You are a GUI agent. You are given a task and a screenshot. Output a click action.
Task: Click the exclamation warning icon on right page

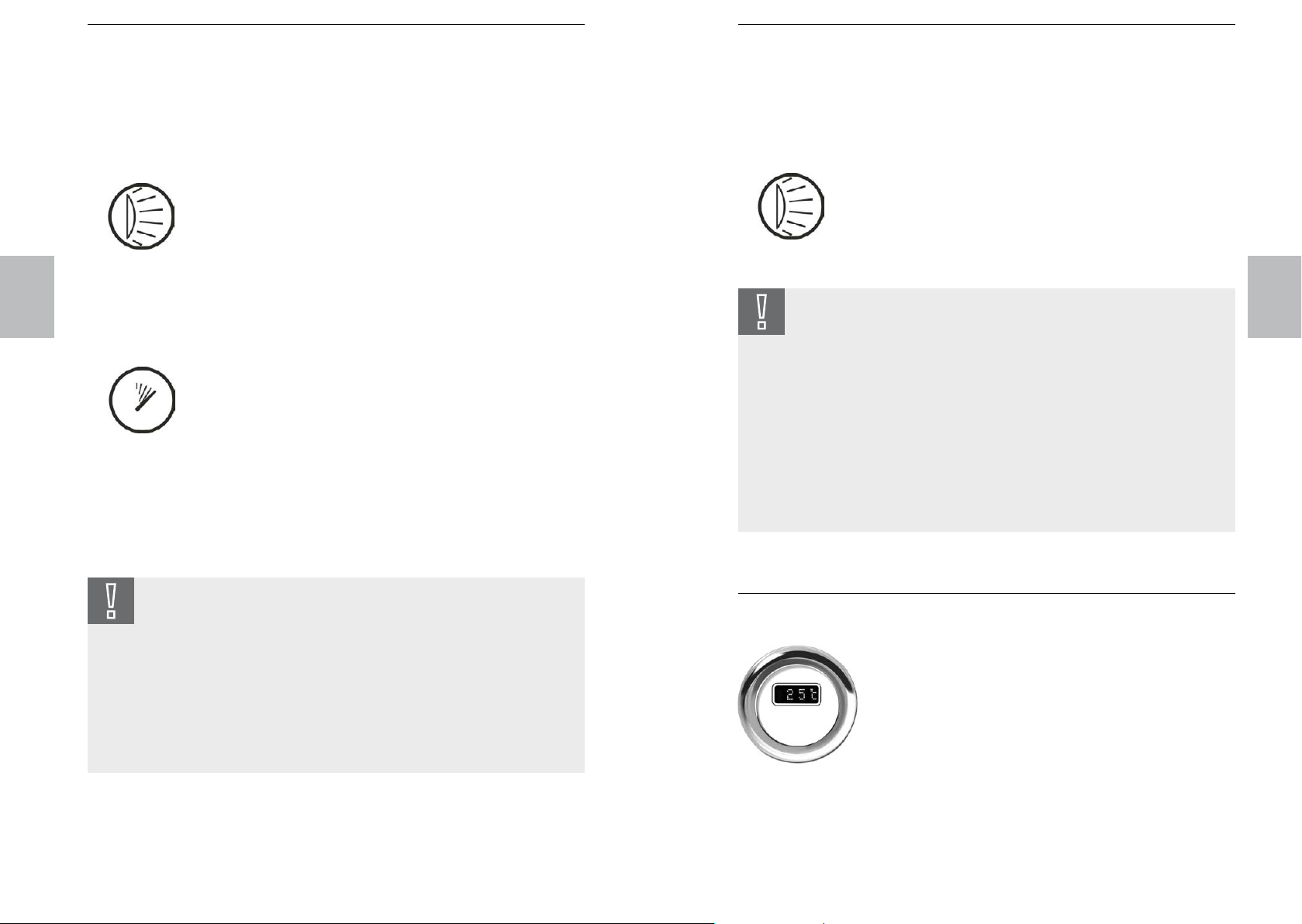pos(762,312)
